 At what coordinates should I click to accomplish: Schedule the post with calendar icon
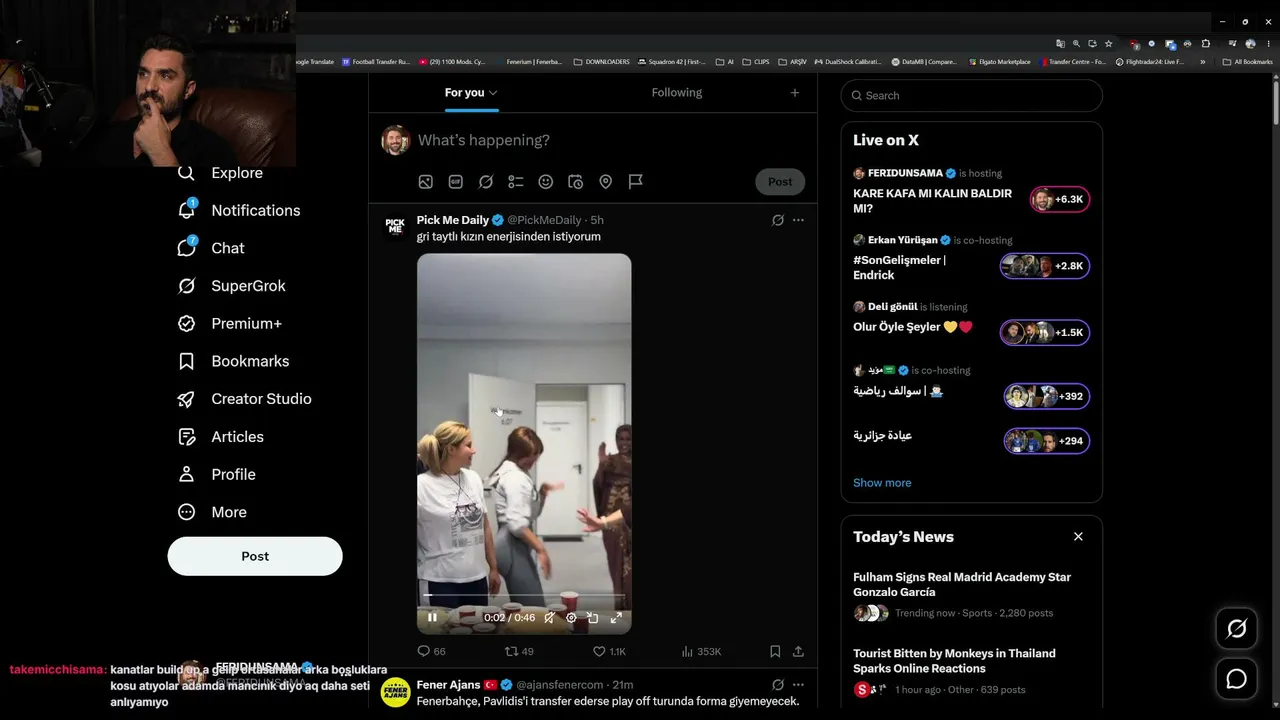coord(576,182)
